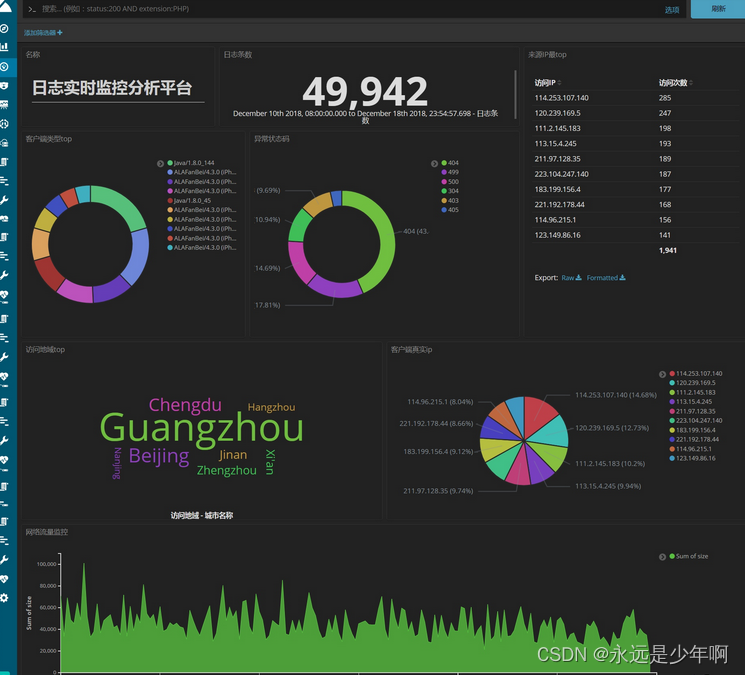Viewport: 745px width, 675px height.
Task: Click pie label 113.15.4.245 (9.94%)
Action: [x=608, y=486]
